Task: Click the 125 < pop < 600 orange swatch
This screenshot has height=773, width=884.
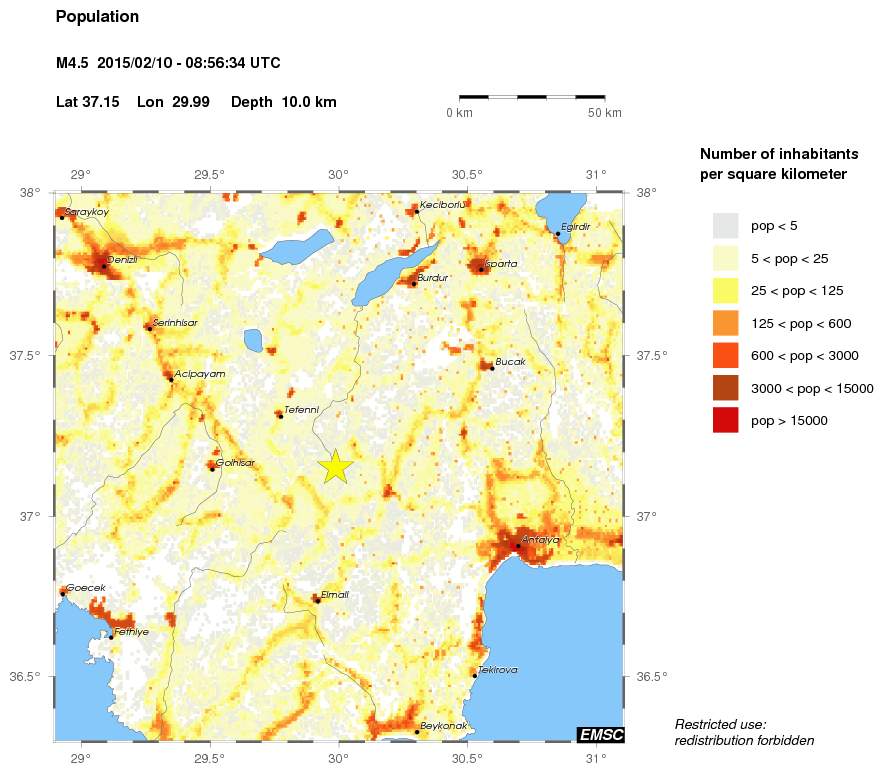Action: point(725,323)
